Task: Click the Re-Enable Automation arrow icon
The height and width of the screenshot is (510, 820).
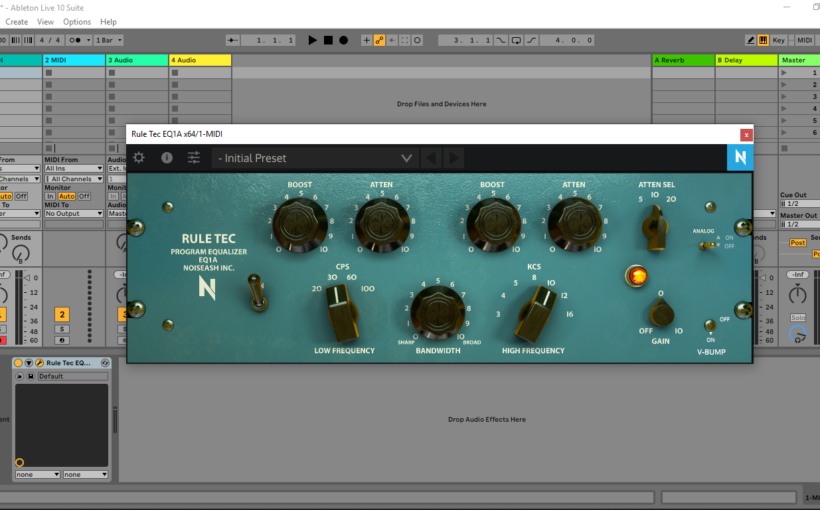Action: coord(392,40)
